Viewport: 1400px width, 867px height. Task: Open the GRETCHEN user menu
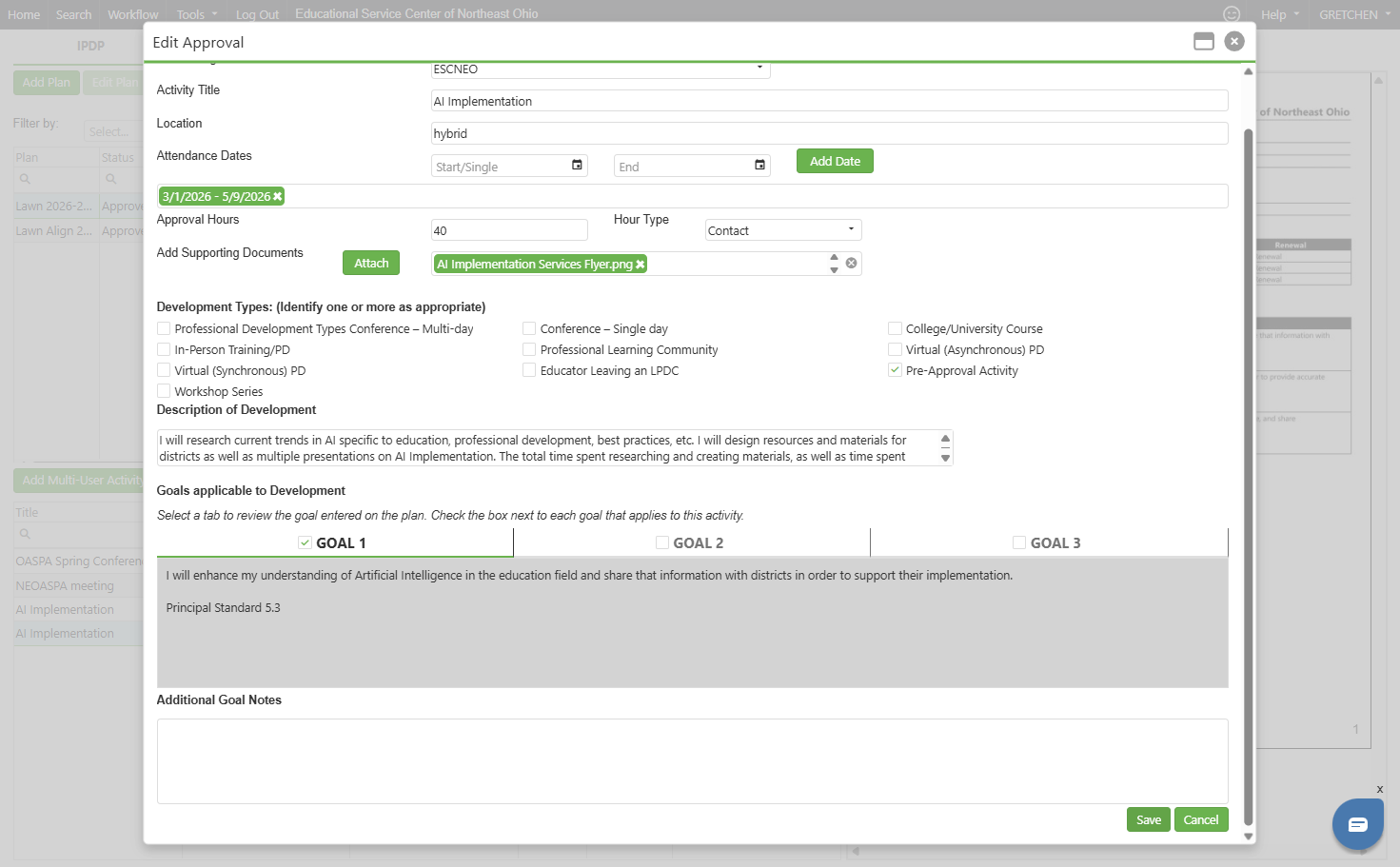tap(1355, 14)
